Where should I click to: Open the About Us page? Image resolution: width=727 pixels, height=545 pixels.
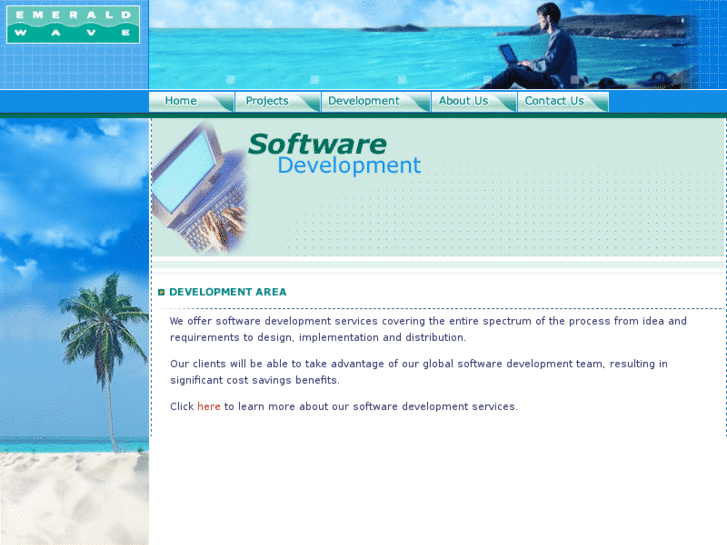pyautogui.click(x=474, y=101)
